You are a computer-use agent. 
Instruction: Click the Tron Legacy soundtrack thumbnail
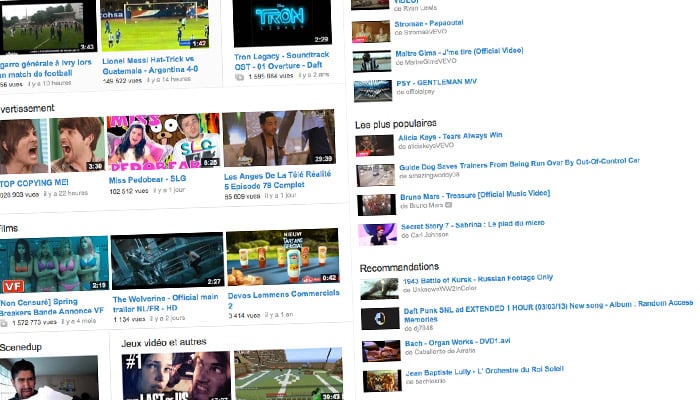(281, 24)
